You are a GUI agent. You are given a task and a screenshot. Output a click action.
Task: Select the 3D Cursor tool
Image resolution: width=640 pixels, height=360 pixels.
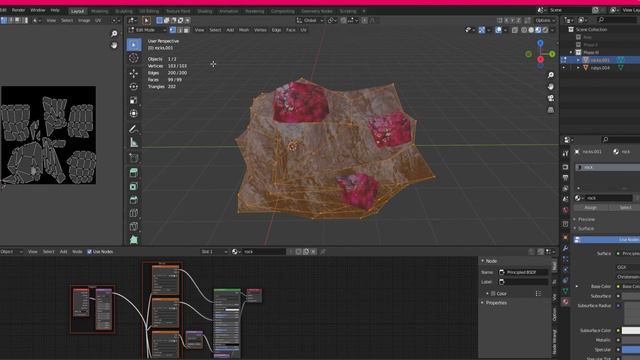[x=134, y=58]
